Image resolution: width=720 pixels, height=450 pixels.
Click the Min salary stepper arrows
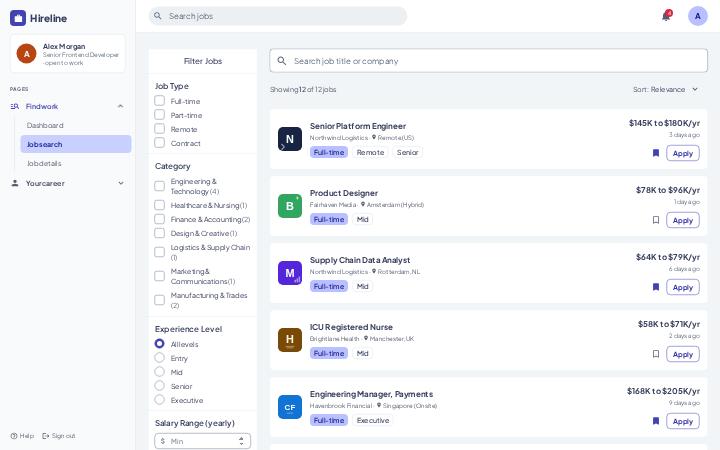pyautogui.click(x=242, y=441)
